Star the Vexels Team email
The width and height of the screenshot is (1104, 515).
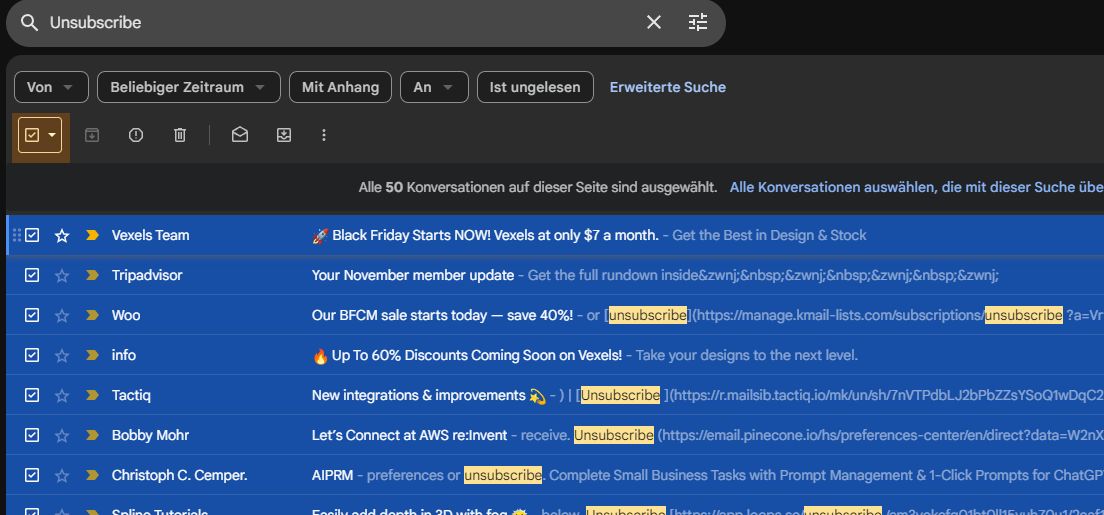(62, 235)
